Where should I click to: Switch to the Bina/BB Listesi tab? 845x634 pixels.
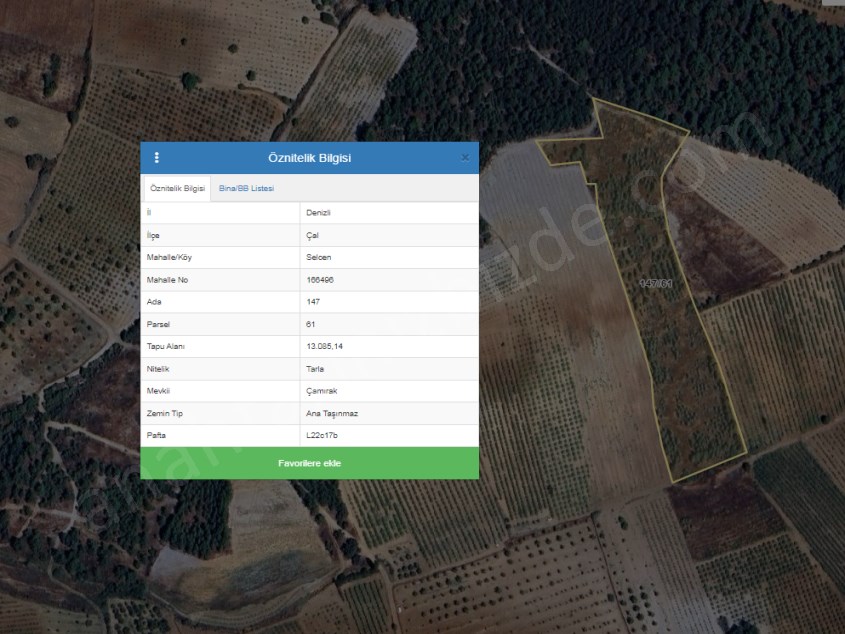[246, 188]
